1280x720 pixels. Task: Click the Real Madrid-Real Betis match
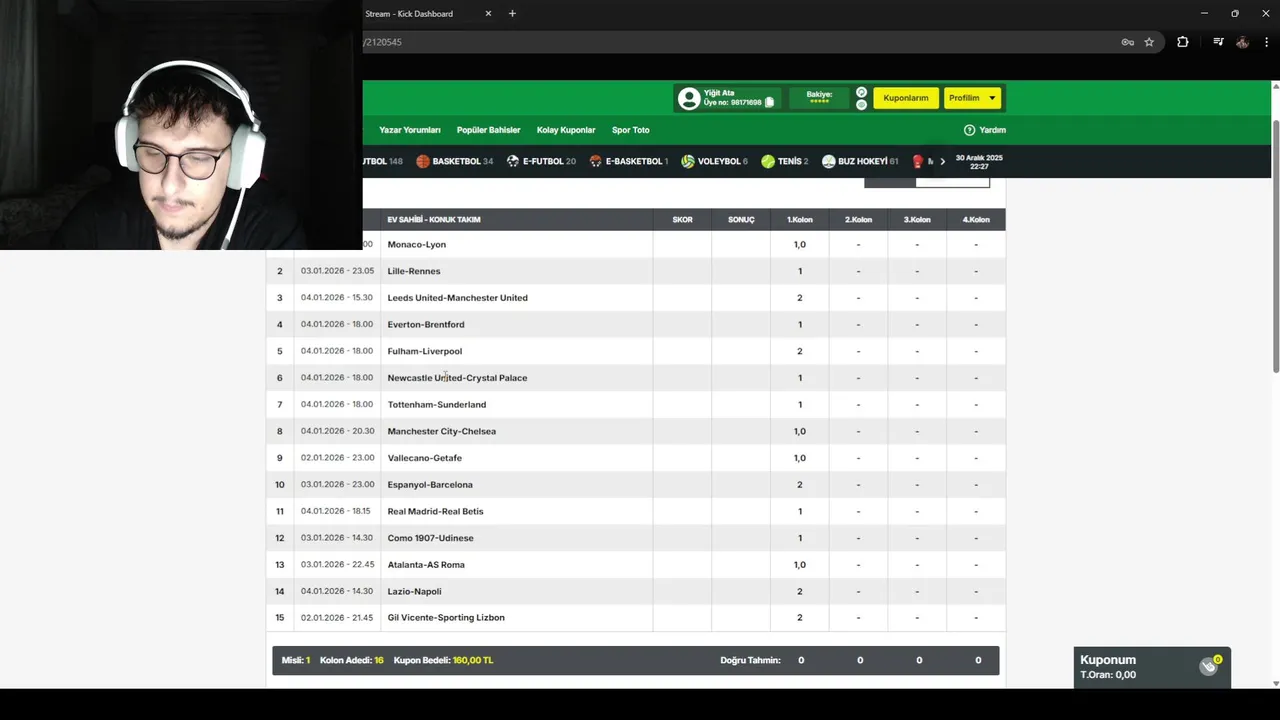pos(435,511)
